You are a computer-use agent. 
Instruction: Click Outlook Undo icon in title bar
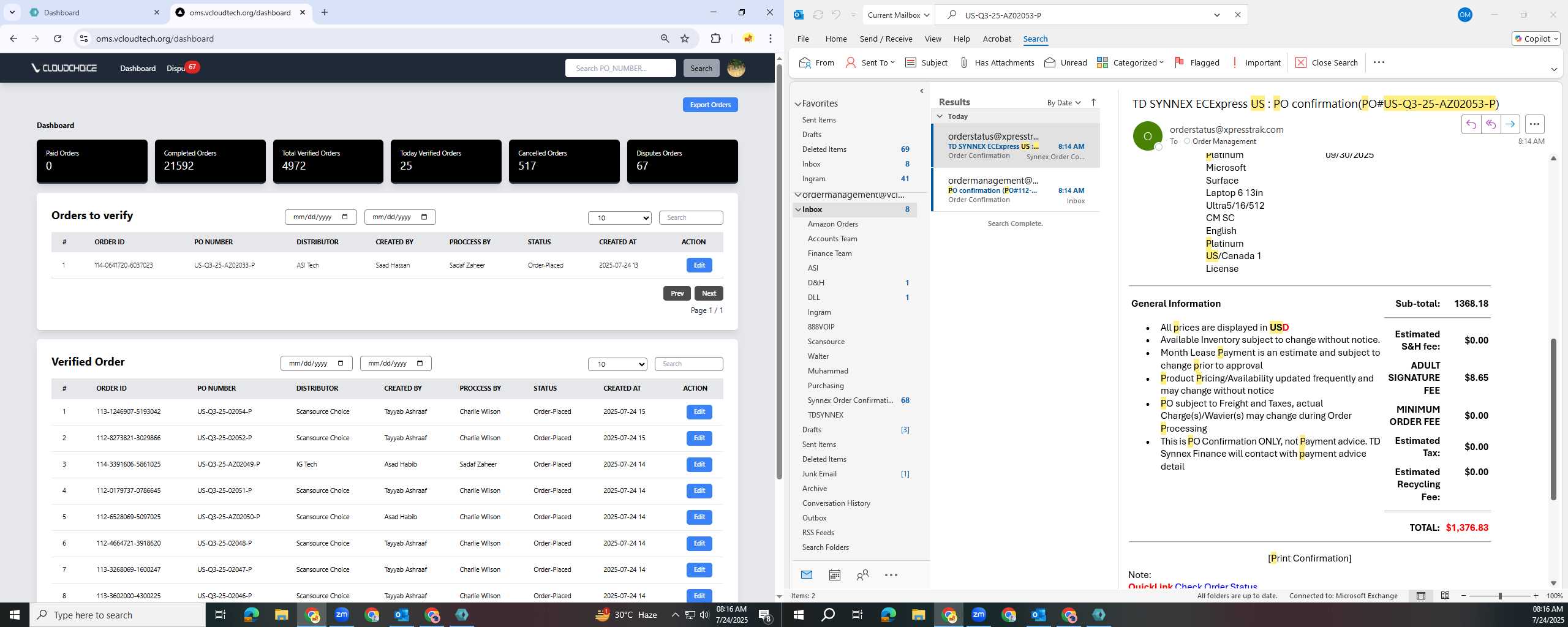pos(835,15)
